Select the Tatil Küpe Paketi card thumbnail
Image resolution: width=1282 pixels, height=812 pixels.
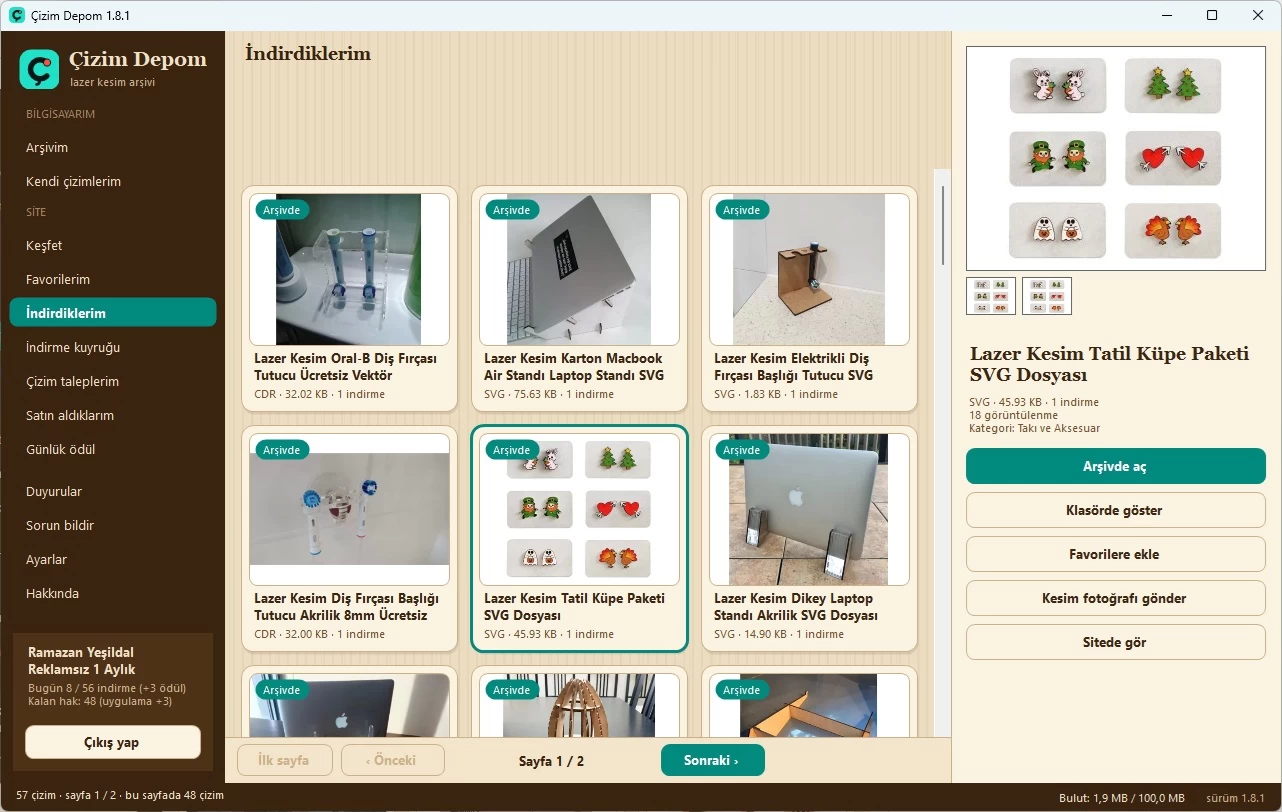579,510
